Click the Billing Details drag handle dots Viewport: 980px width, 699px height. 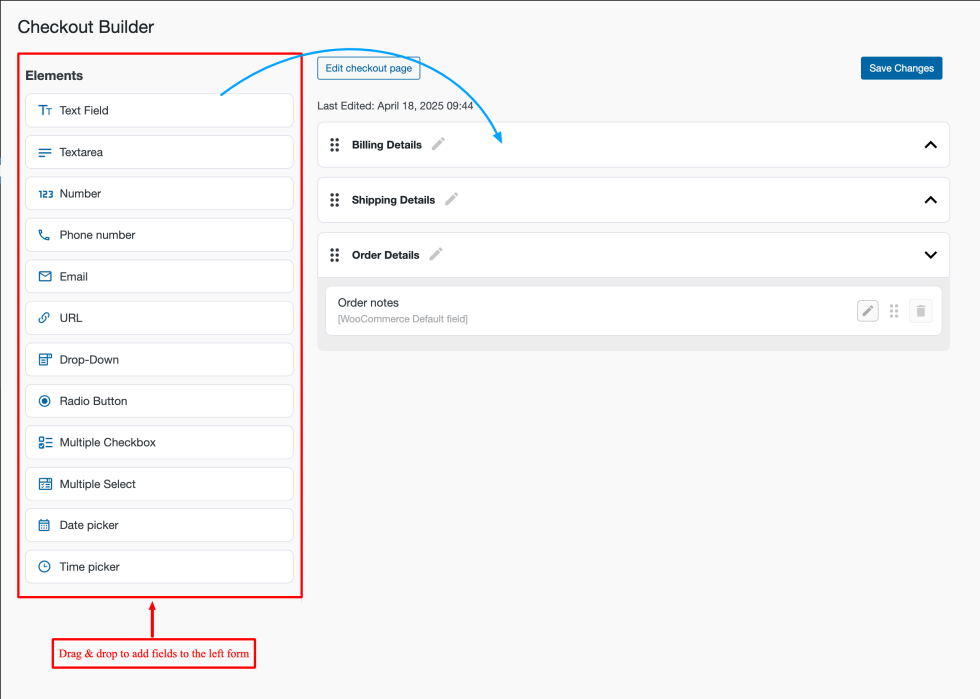(335, 145)
